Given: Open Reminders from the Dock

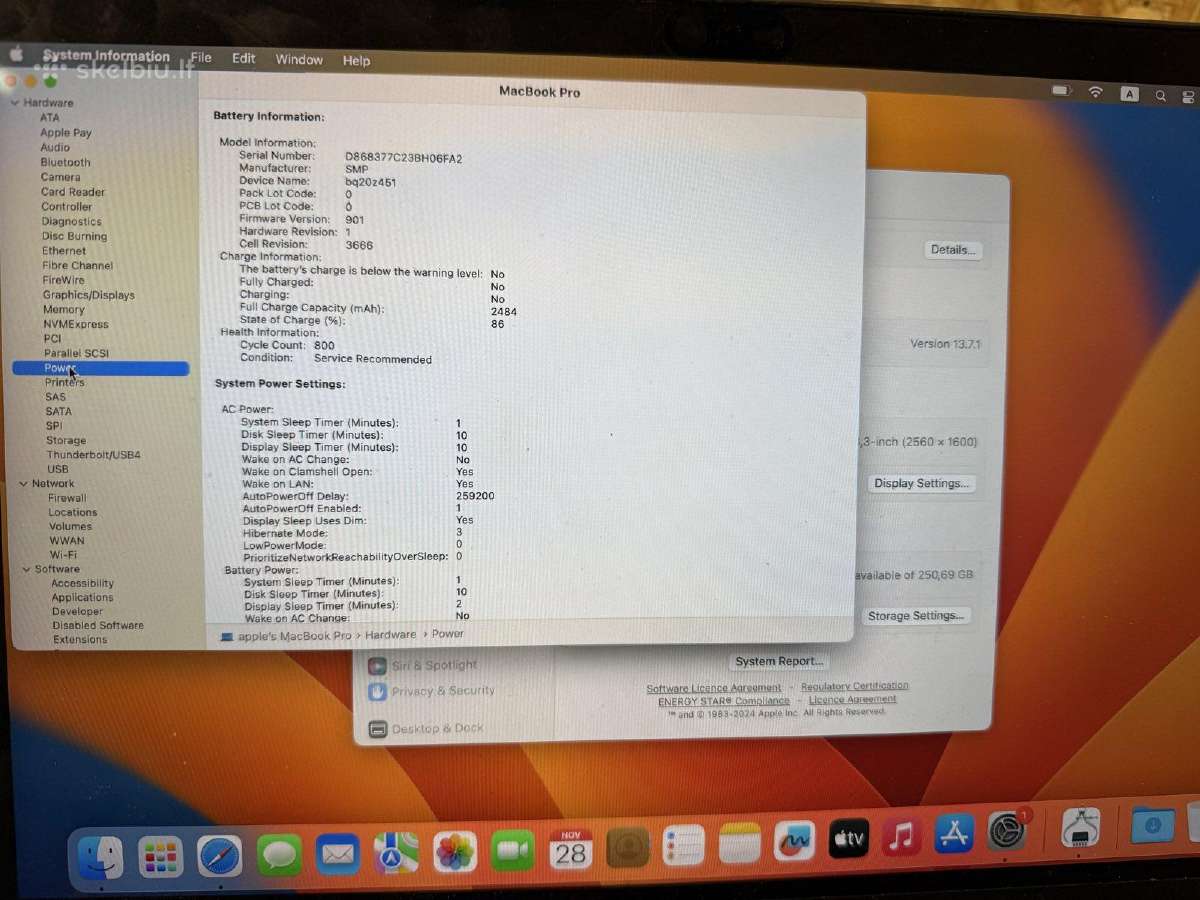Looking at the screenshot, I should pyautogui.click(x=684, y=845).
